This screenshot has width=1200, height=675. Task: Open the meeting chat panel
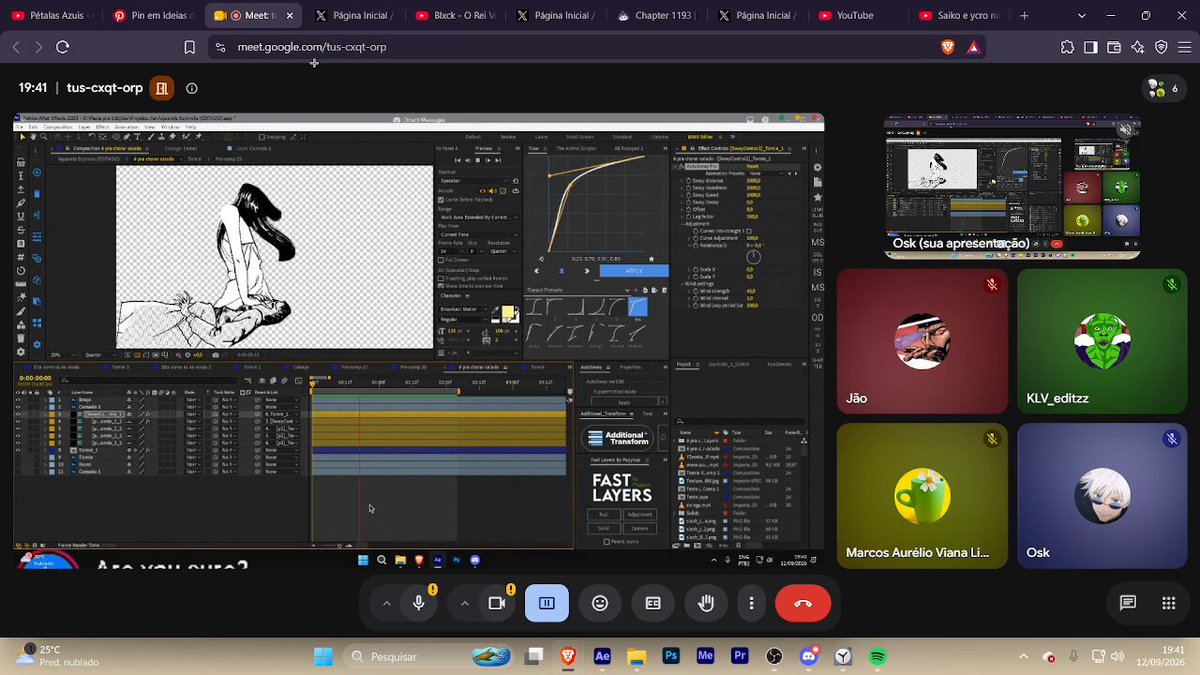(x=1128, y=603)
